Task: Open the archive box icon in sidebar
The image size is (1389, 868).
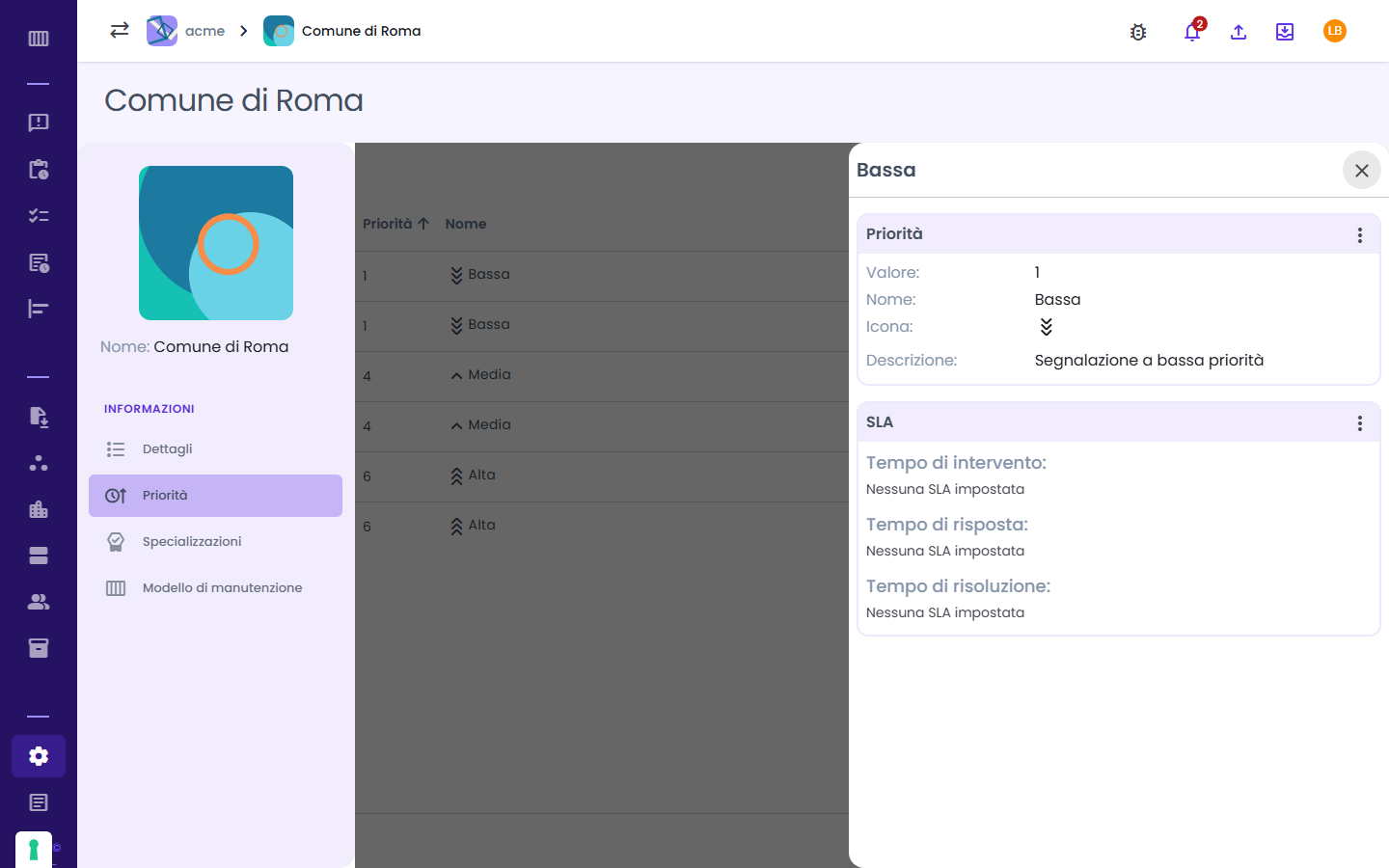Action: [39, 648]
